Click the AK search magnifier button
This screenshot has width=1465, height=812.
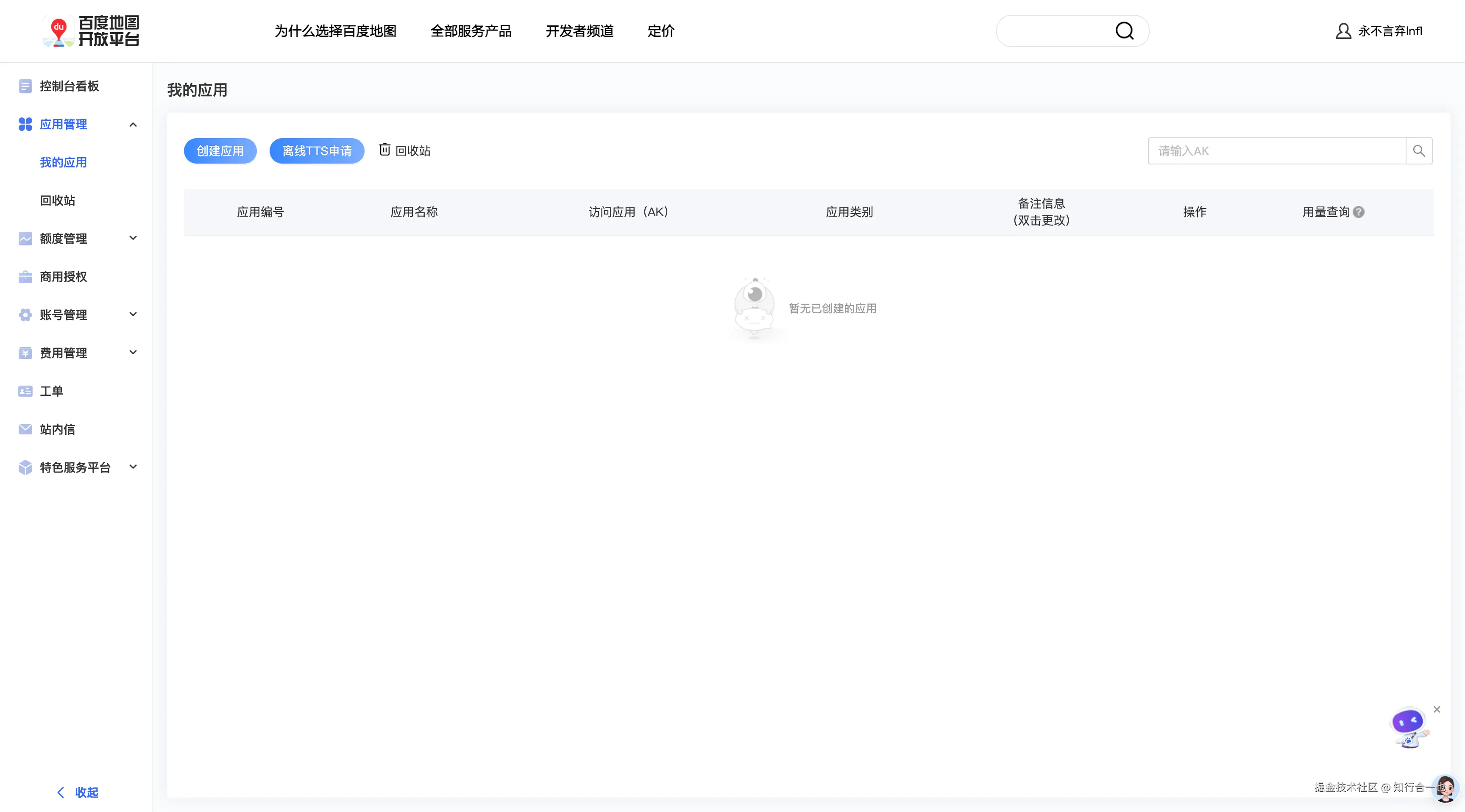click(x=1418, y=151)
